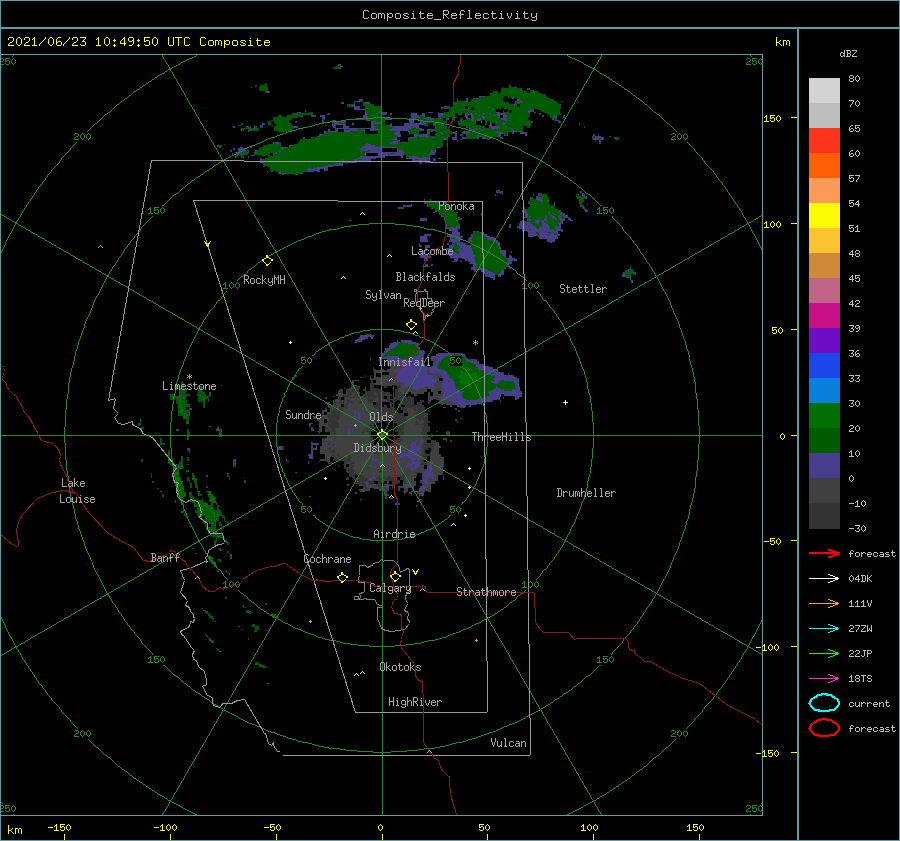
Task: Click the yellow radar site marker at center
Action: pos(382,435)
